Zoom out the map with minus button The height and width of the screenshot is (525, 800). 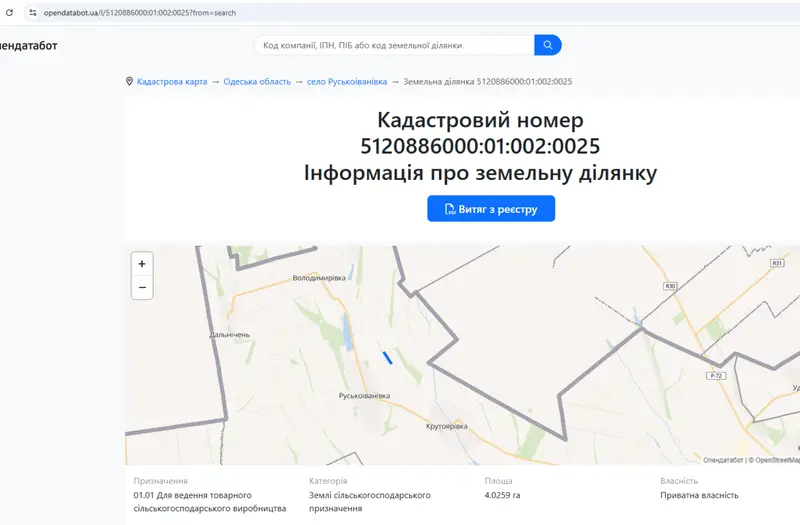pos(142,287)
